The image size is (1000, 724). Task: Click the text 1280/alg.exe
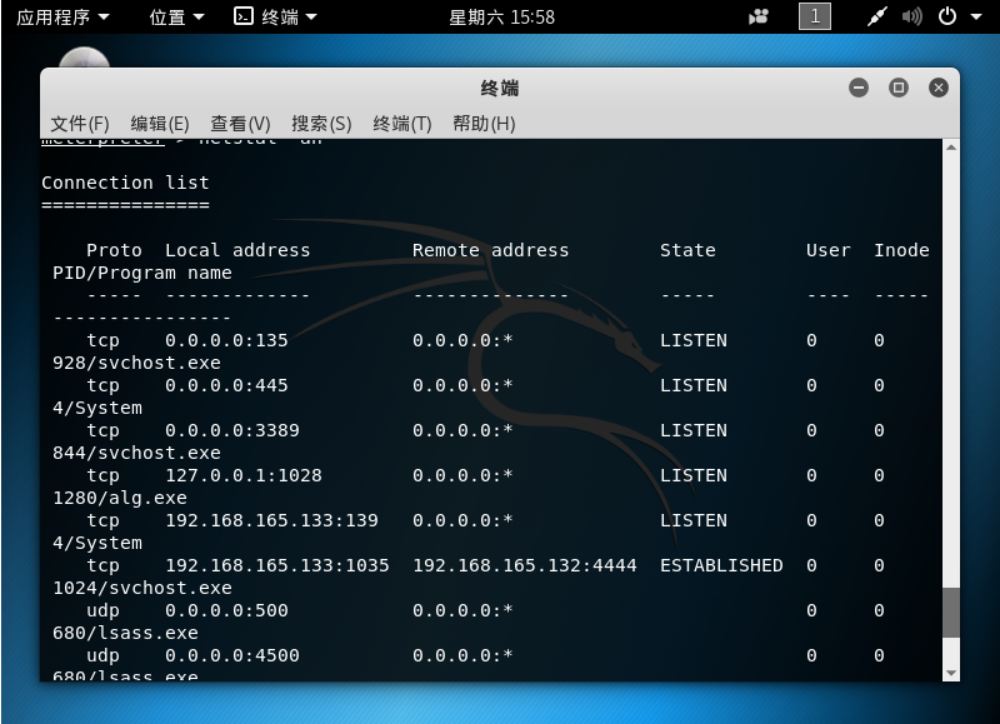coord(120,498)
